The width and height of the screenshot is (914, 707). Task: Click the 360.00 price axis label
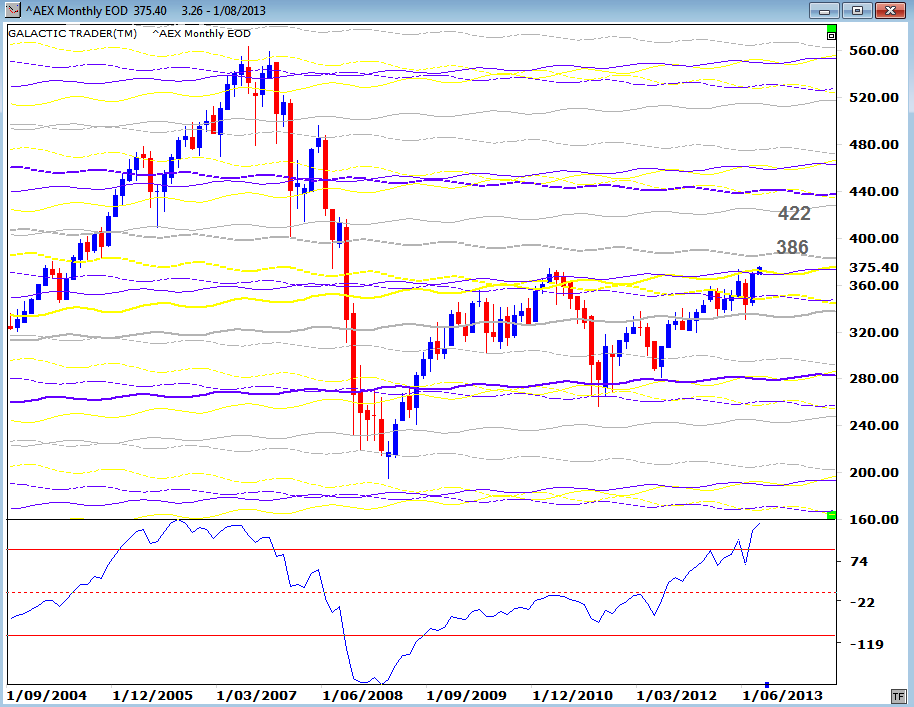click(x=874, y=286)
